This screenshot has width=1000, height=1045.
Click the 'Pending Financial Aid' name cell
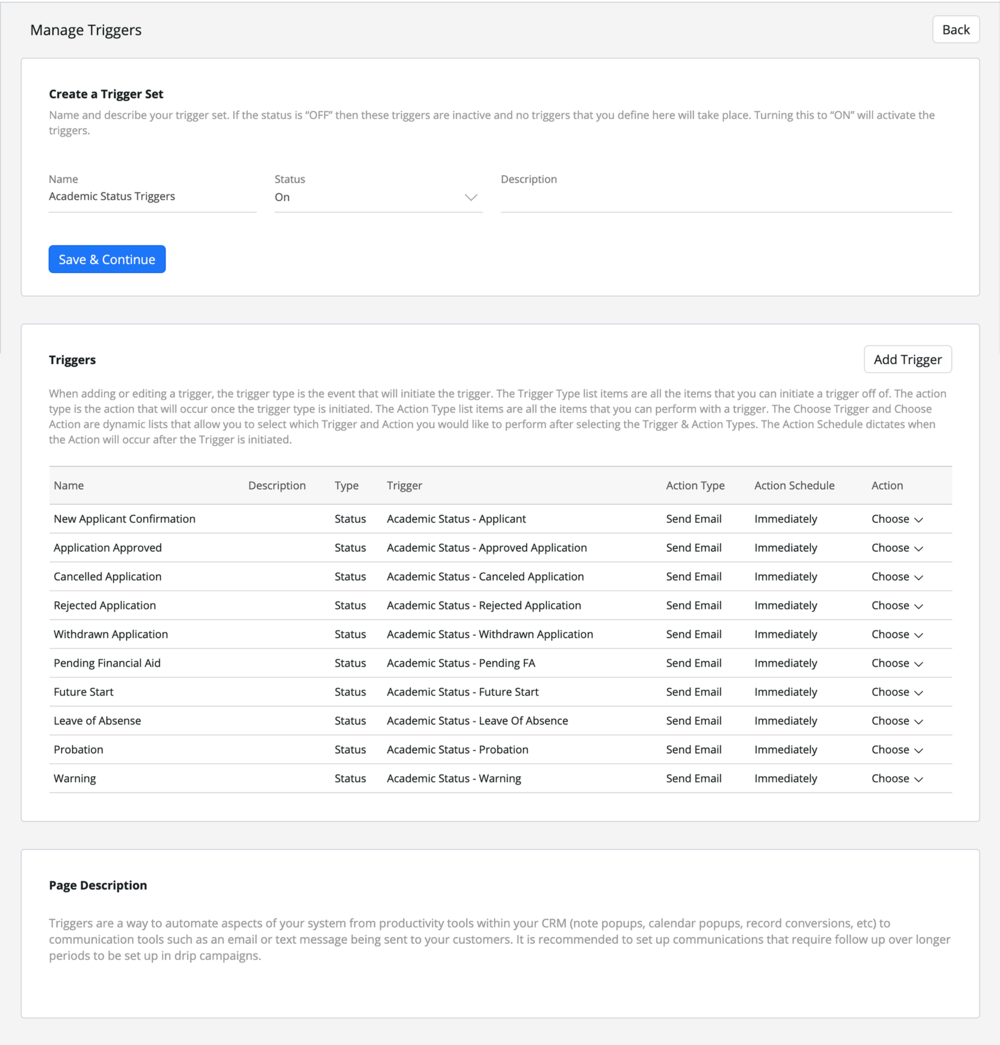(107, 663)
